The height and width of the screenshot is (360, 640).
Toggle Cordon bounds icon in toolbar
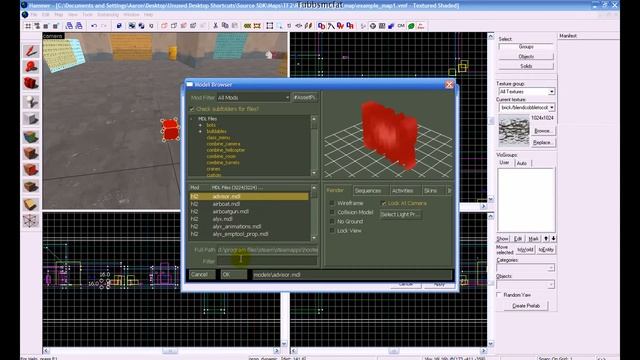247,26
